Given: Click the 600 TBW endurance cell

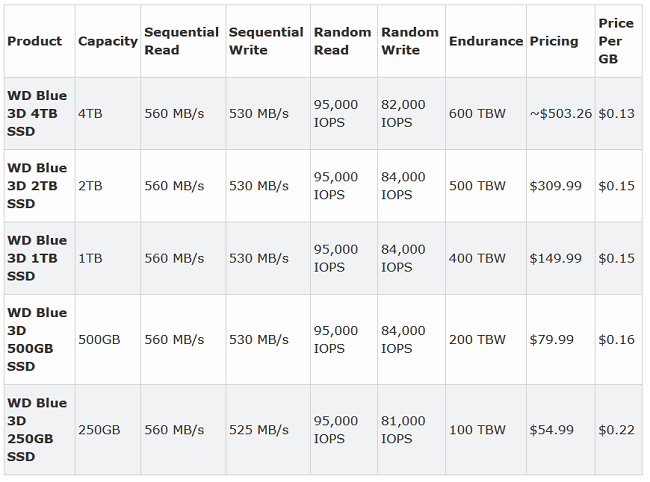Looking at the screenshot, I should [477, 113].
